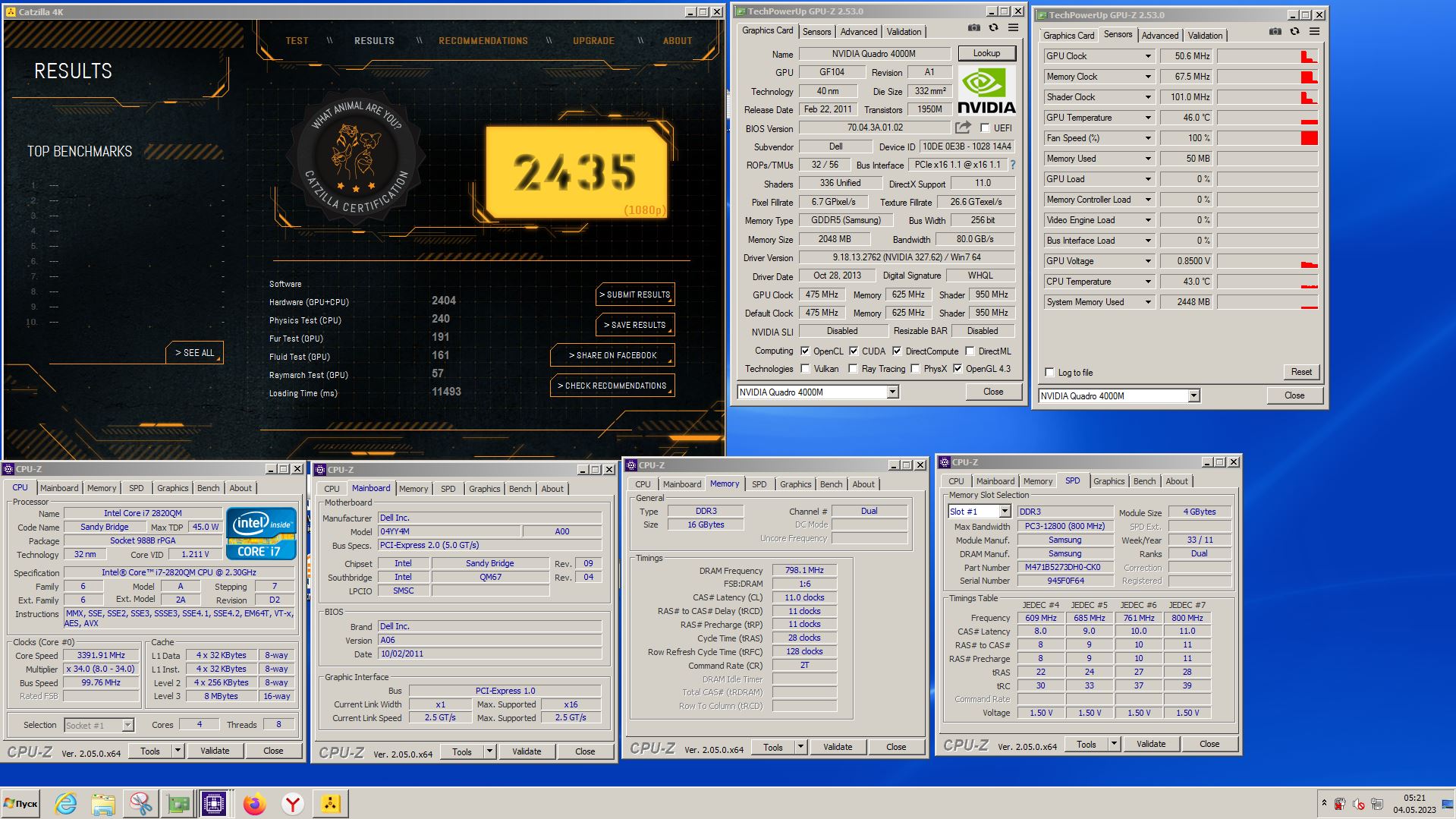Click the BIOS share/export icon in GPU-Z
This screenshot has width=1456, height=819.
point(963,128)
